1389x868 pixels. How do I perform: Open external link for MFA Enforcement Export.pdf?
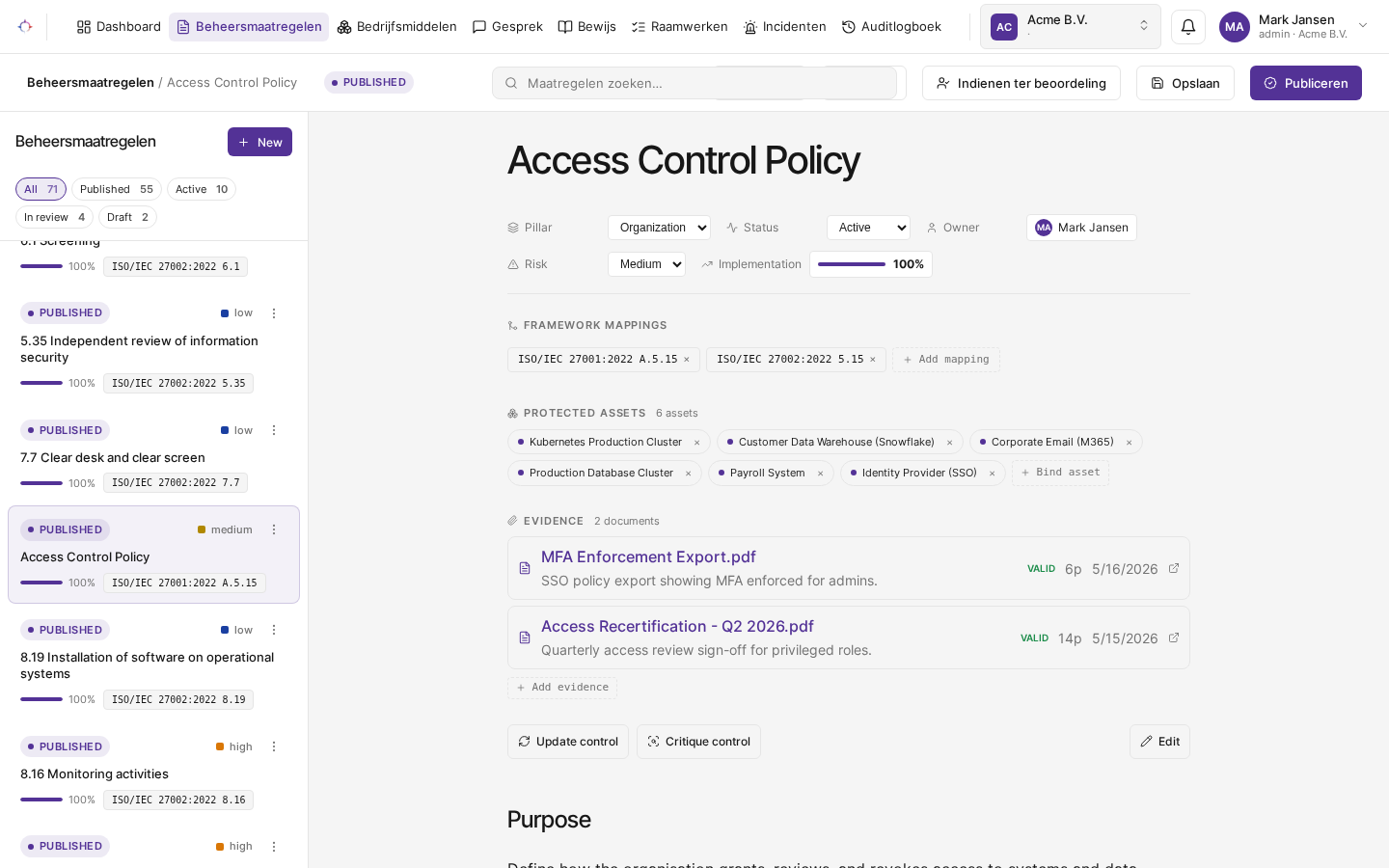[x=1174, y=568]
